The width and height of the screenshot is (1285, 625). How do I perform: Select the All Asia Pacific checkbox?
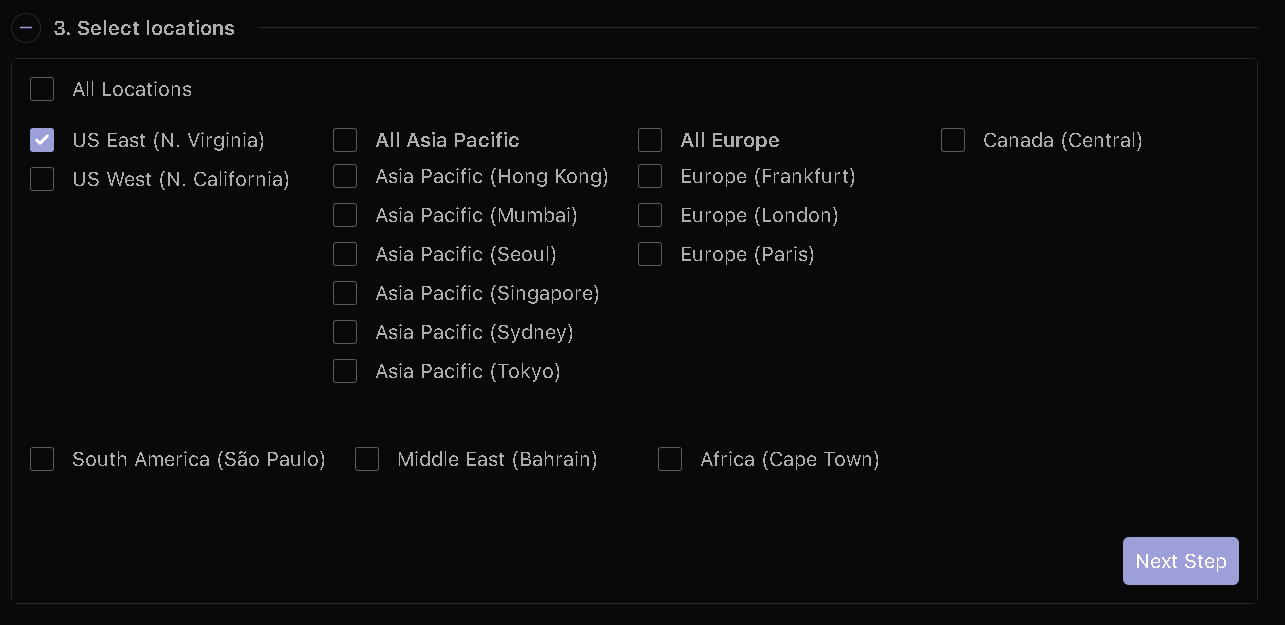345,140
